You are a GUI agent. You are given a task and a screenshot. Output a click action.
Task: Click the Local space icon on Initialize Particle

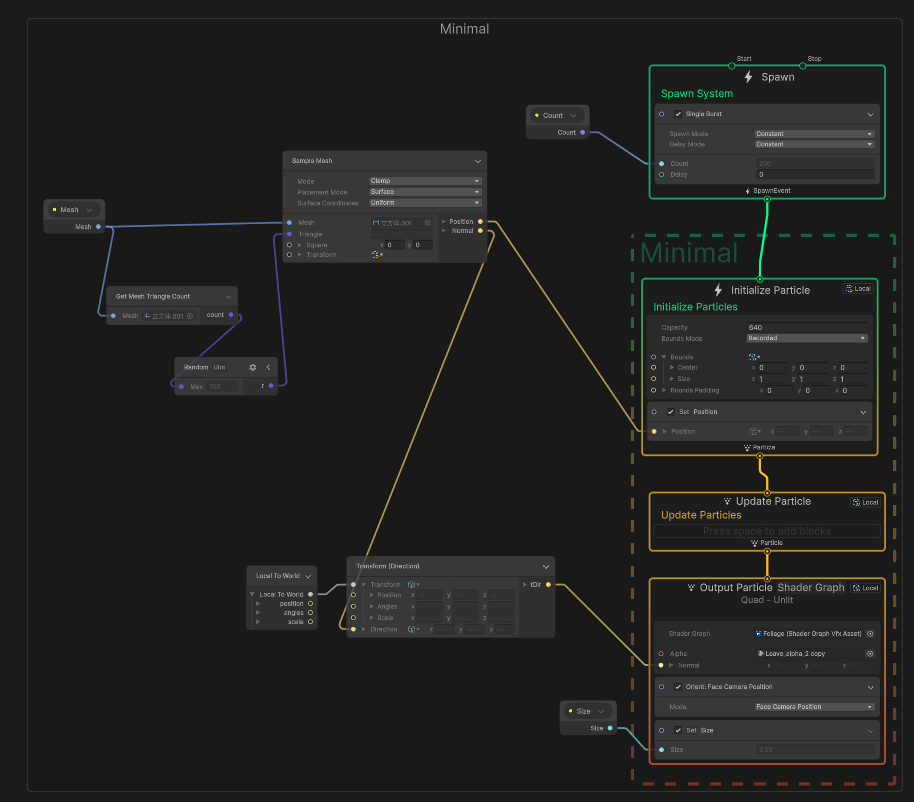(x=857, y=288)
